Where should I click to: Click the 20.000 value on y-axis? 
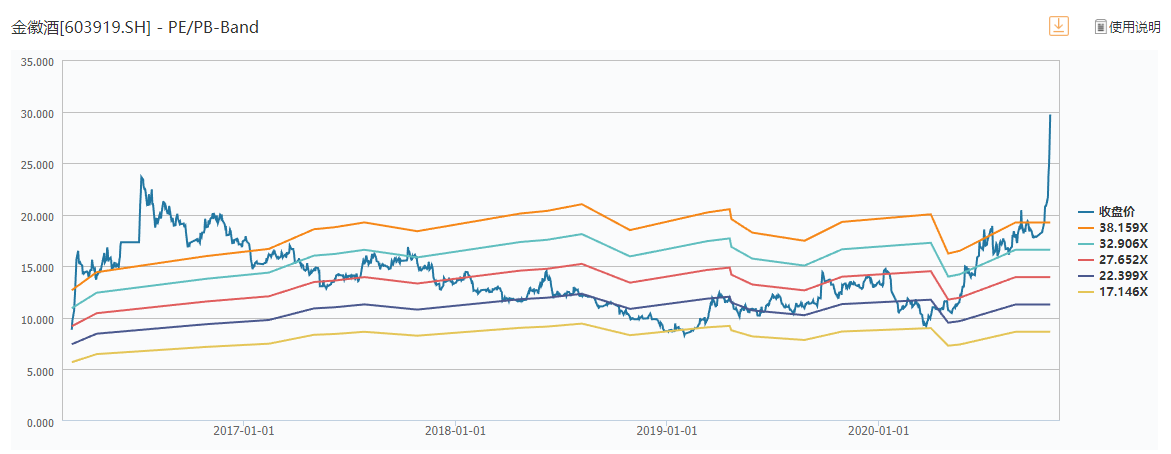(x=36, y=216)
